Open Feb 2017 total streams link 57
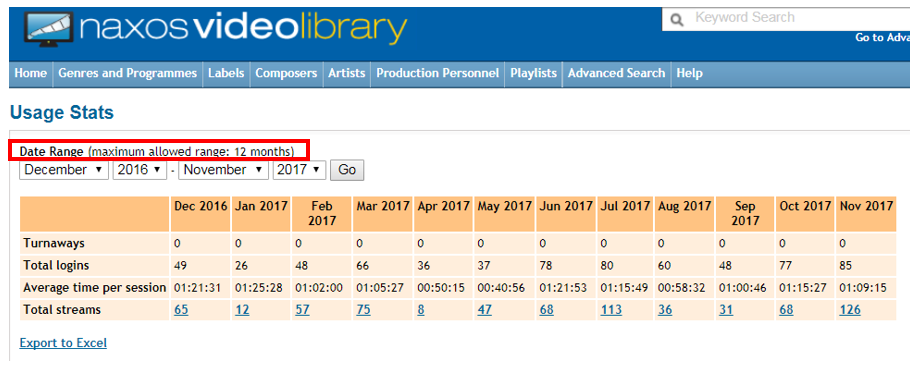Image resolution: width=910 pixels, height=365 pixels. 302,310
